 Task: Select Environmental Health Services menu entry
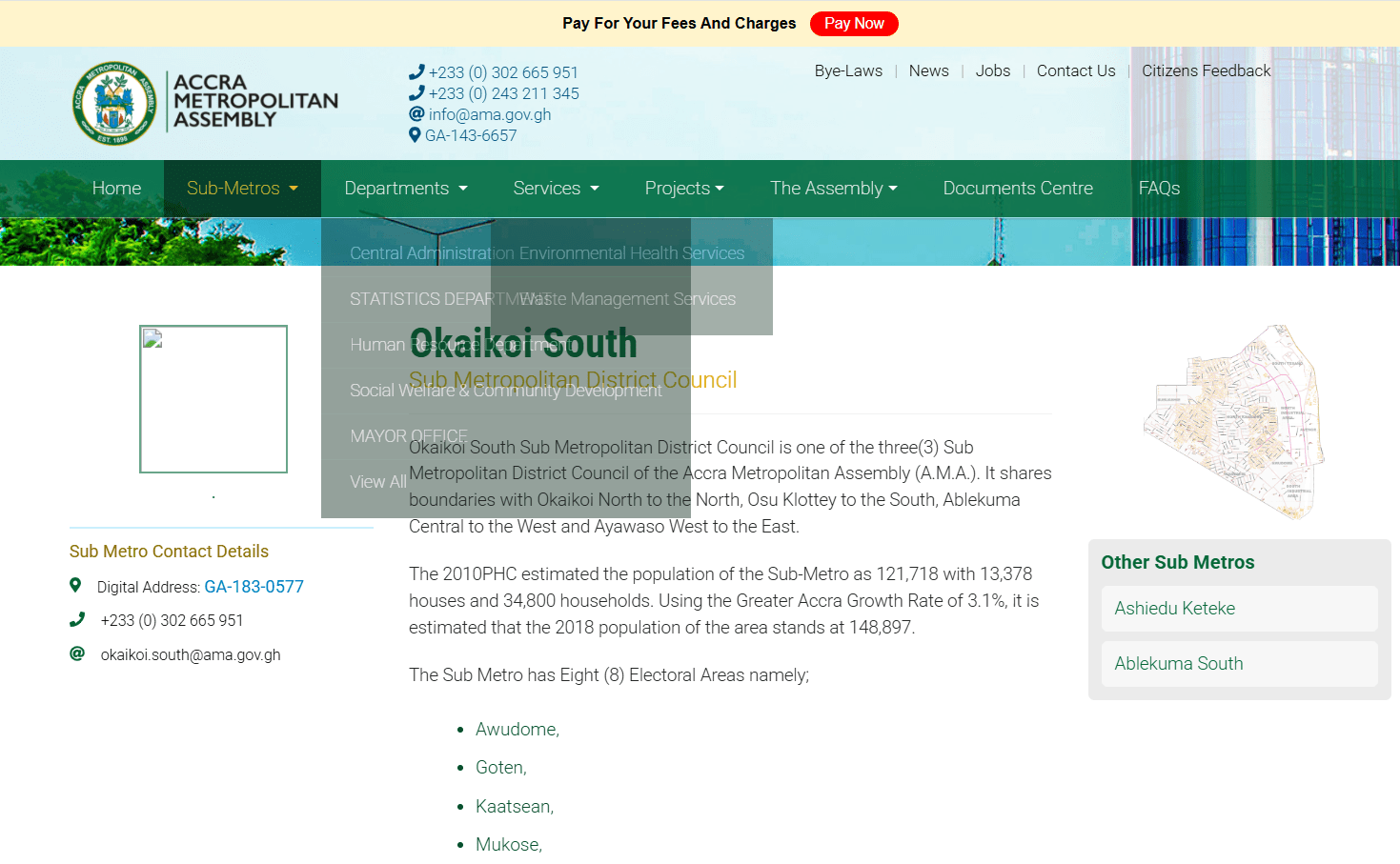[x=632, y=253]
